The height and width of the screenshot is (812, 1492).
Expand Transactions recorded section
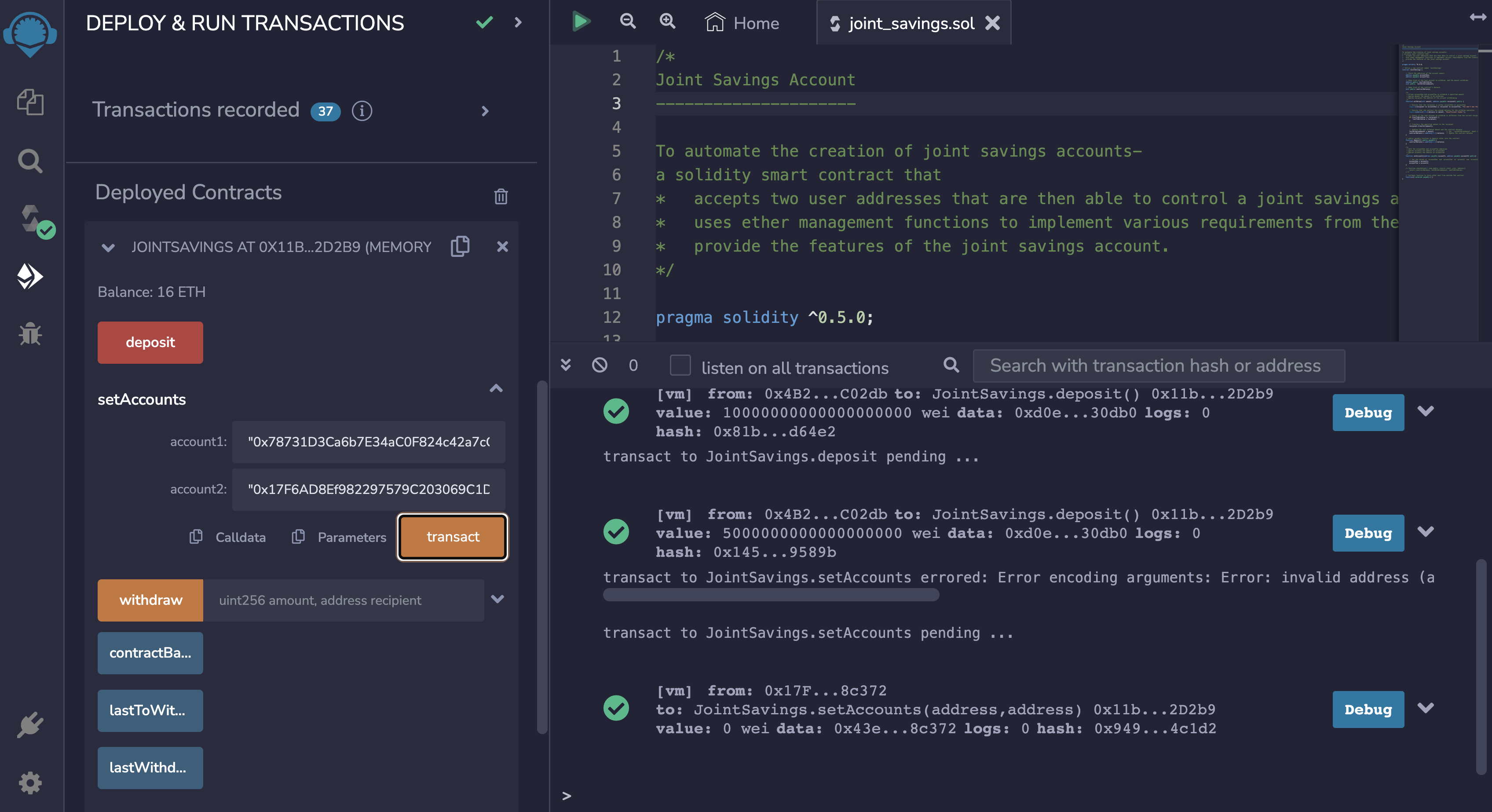pos(485,110)
